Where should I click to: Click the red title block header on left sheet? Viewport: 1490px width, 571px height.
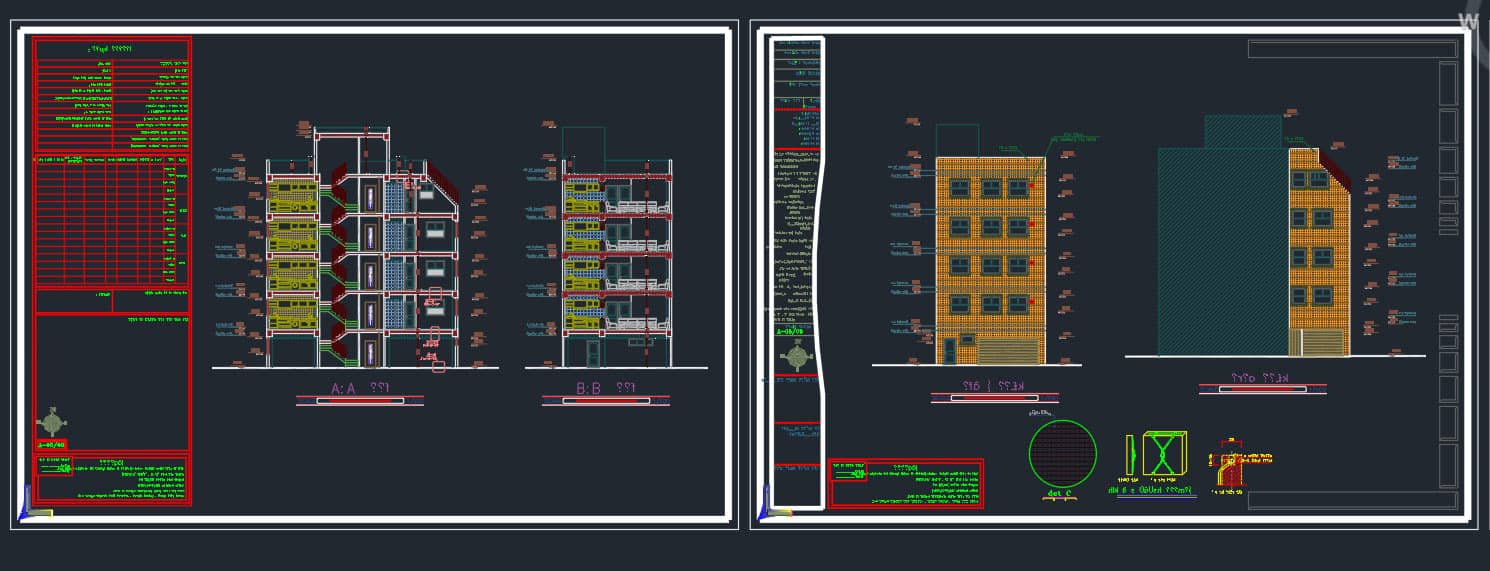click(111, 48)
